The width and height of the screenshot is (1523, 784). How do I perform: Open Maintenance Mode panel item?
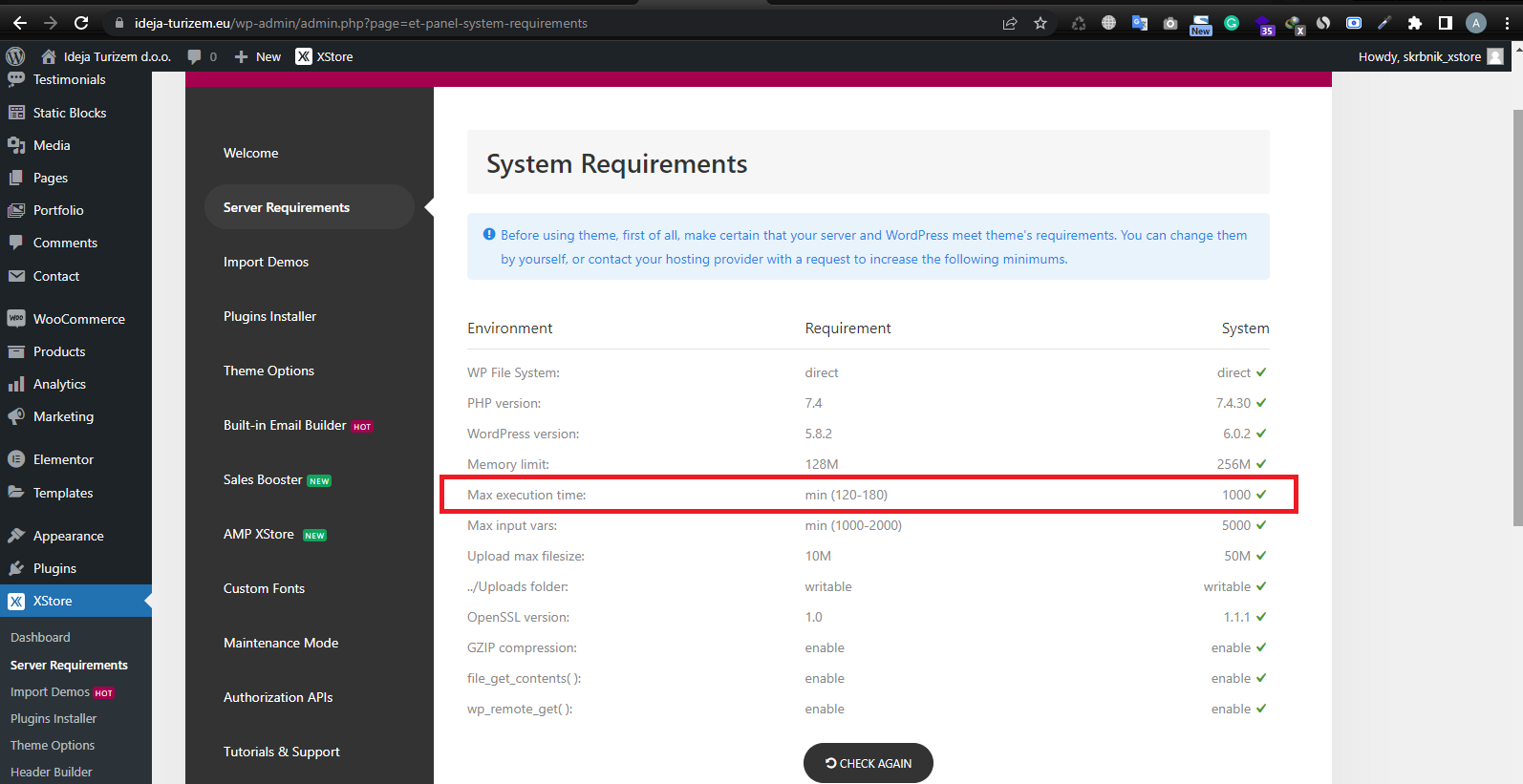coord(281,643)
